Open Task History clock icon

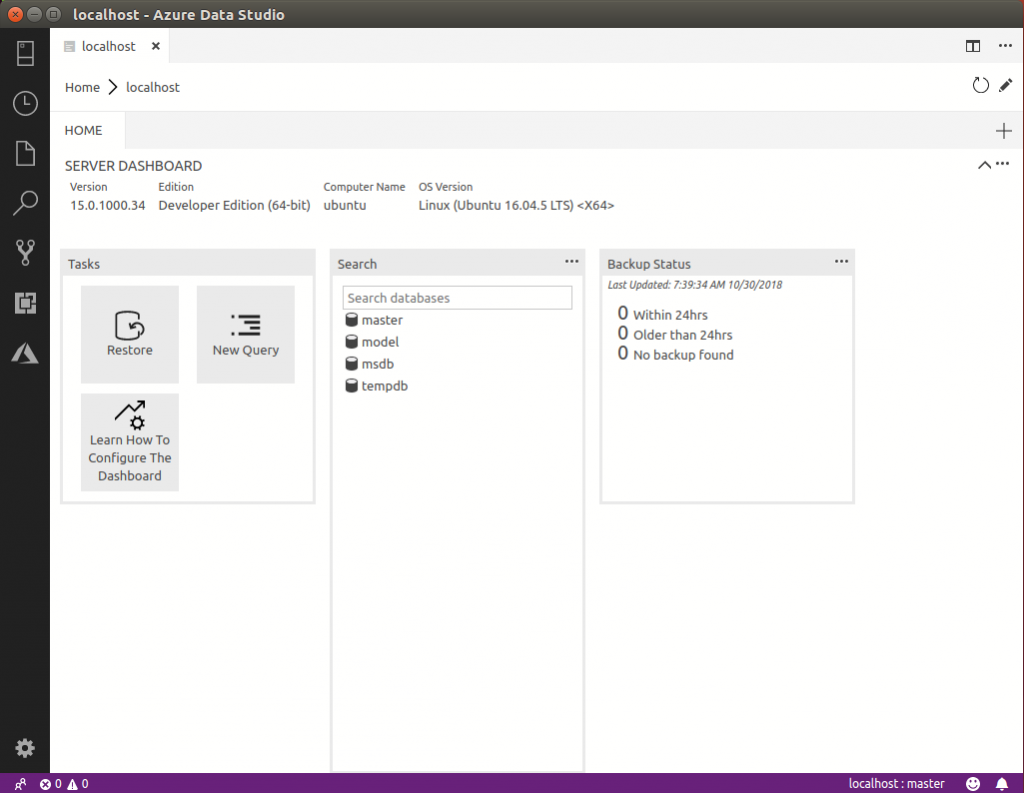pos(25,103)
